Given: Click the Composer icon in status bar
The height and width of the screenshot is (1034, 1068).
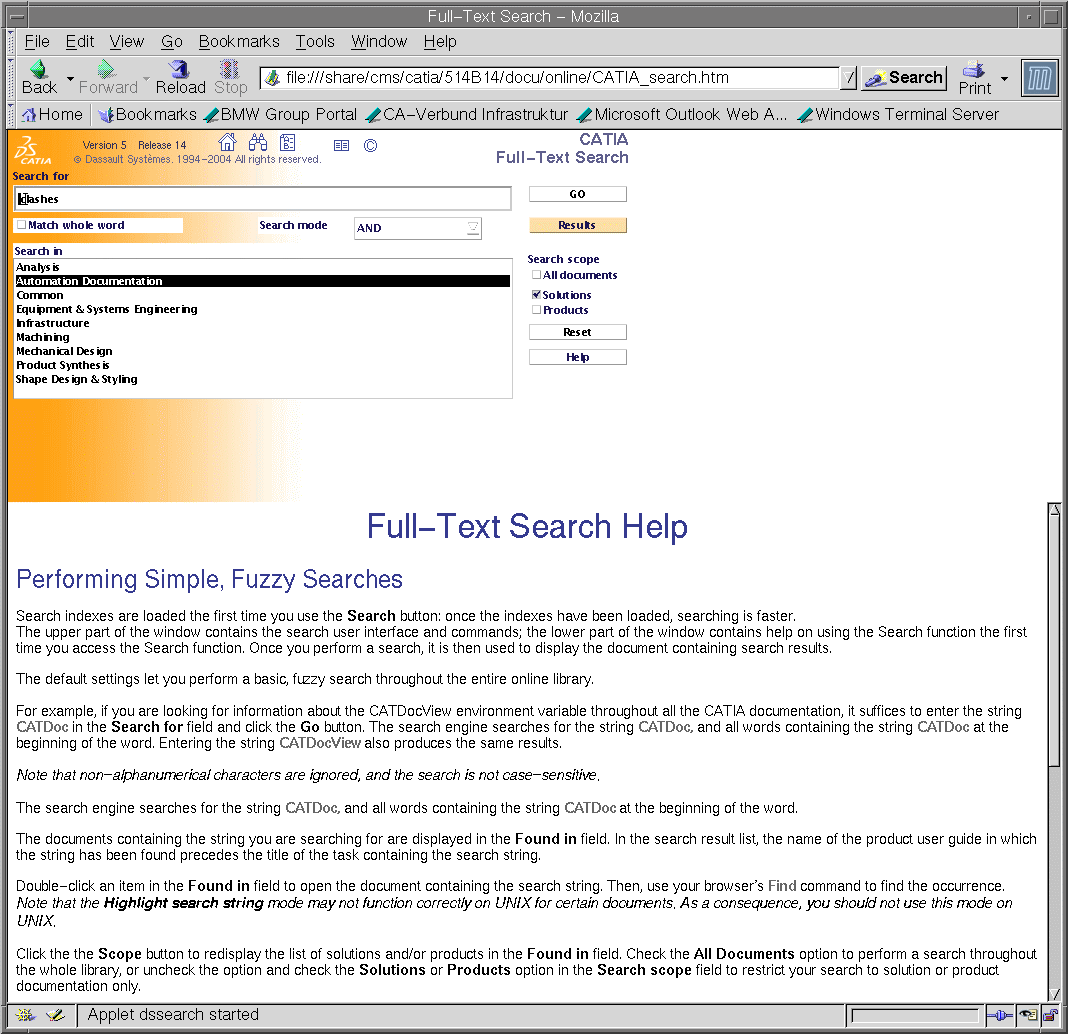Looking at the screenshot, I should click(x=56, y=1016).
